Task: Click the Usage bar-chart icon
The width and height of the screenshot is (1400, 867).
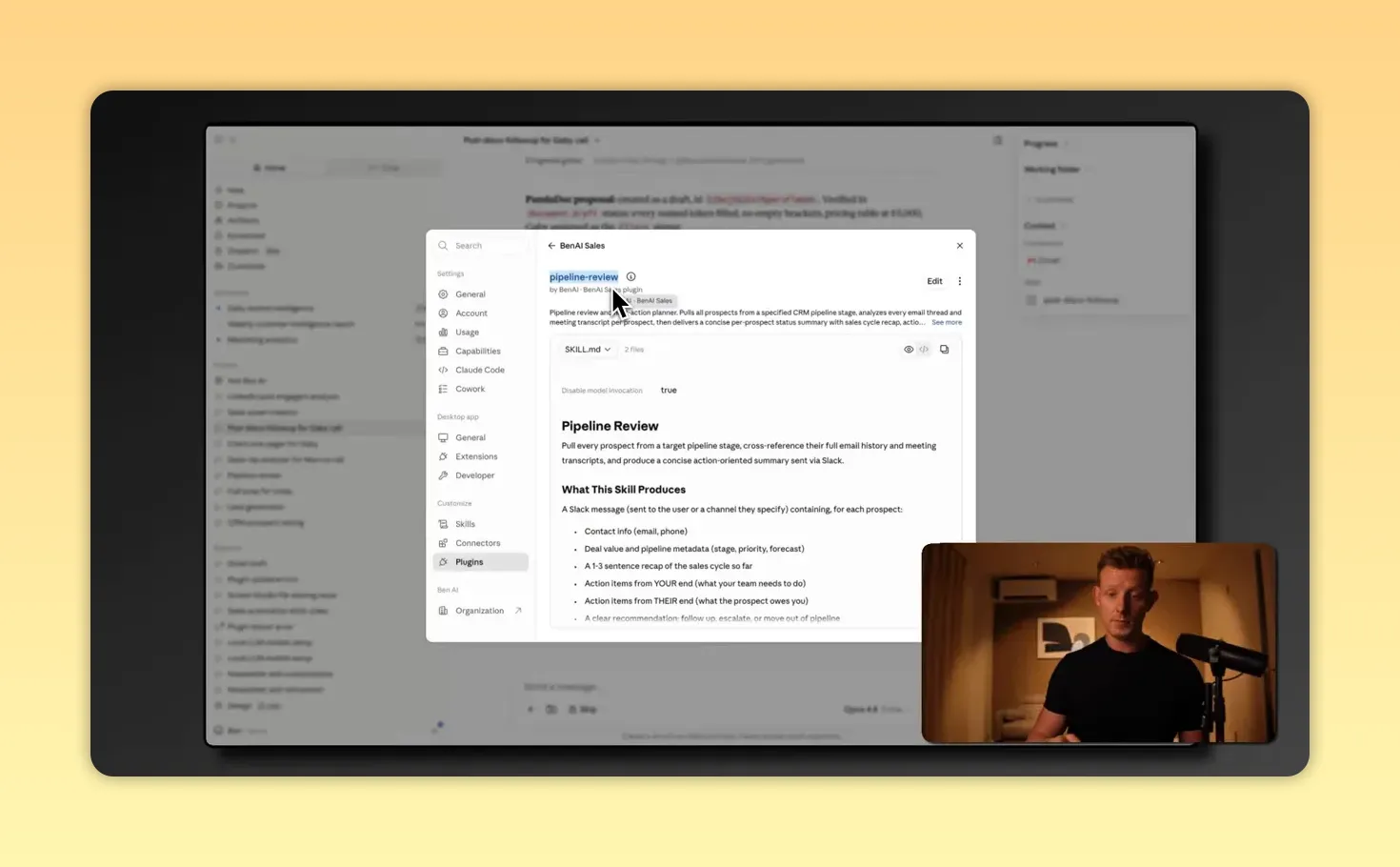Action: 443,333
